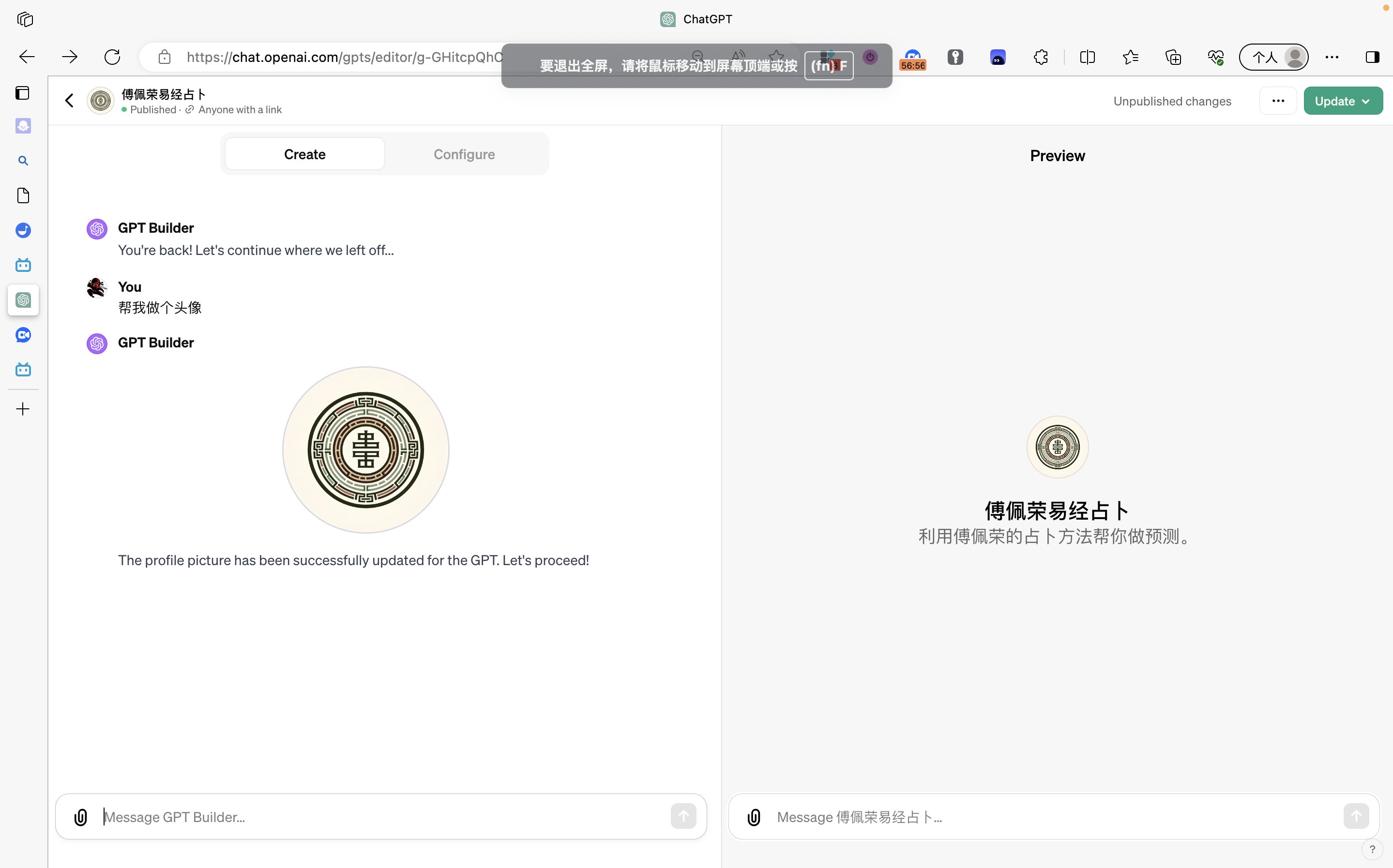Click the attach file paperclip in Preview input
Image resolution: width=1393 pixels, height=868 pixels.
754,817
